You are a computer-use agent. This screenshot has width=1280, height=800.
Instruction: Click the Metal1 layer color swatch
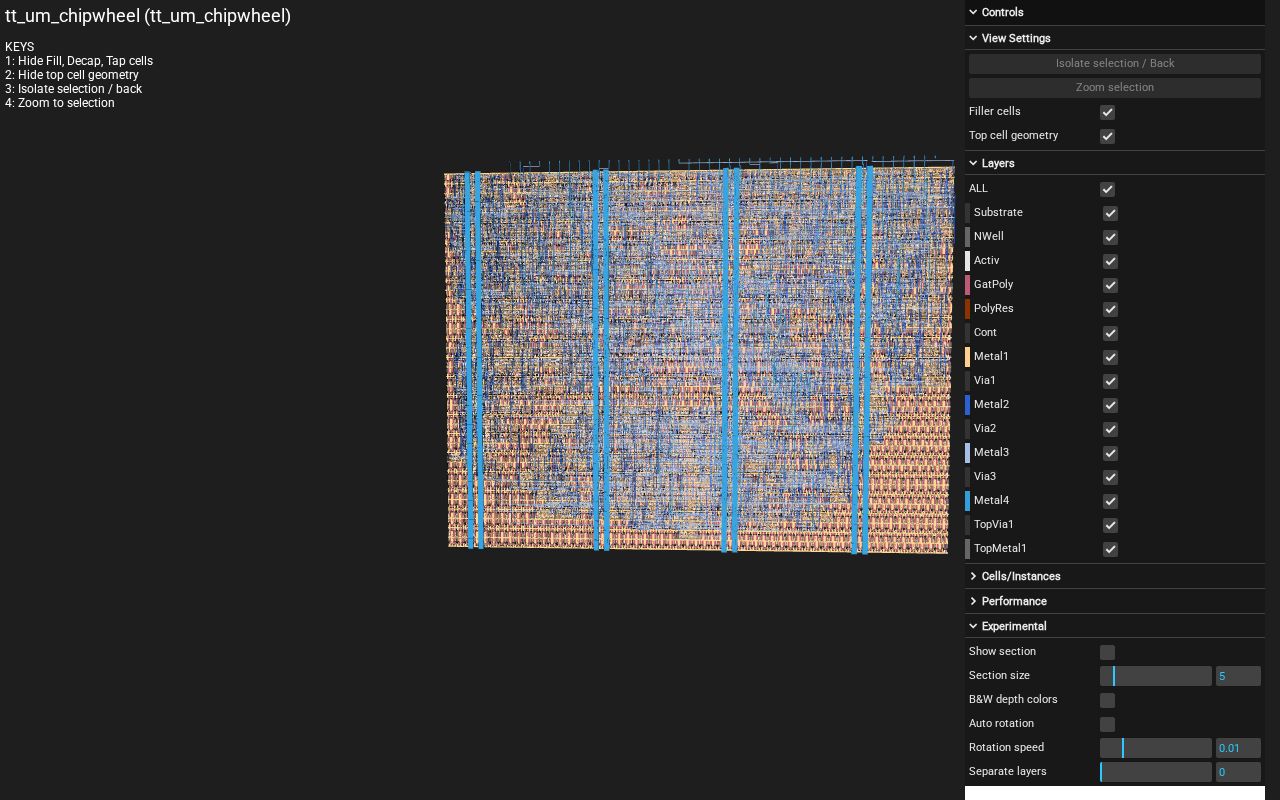coord(967,357)
